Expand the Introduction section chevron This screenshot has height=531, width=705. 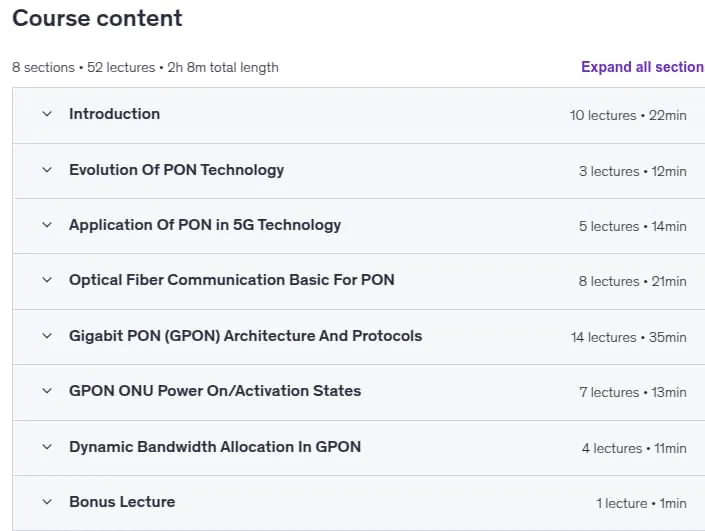(x=47, y=114)
